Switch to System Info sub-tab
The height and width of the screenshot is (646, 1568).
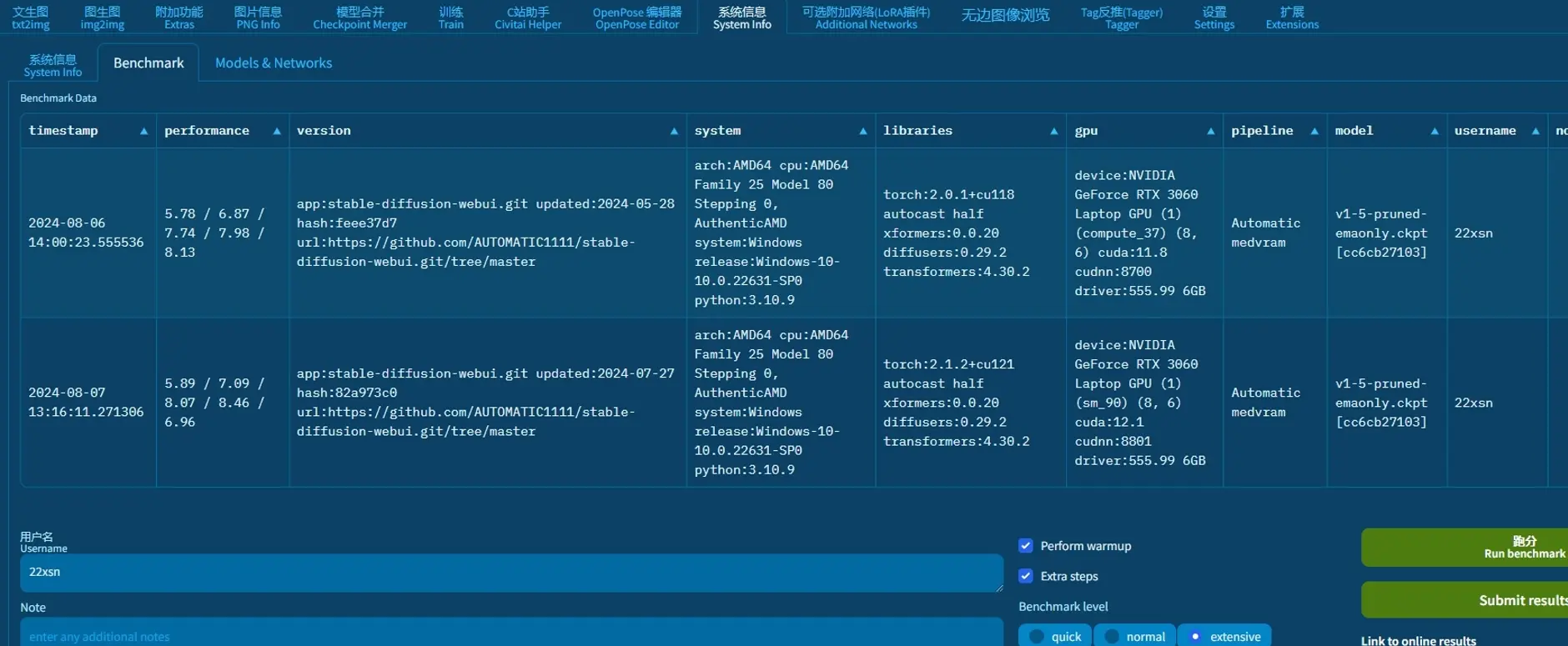(53, 65)
